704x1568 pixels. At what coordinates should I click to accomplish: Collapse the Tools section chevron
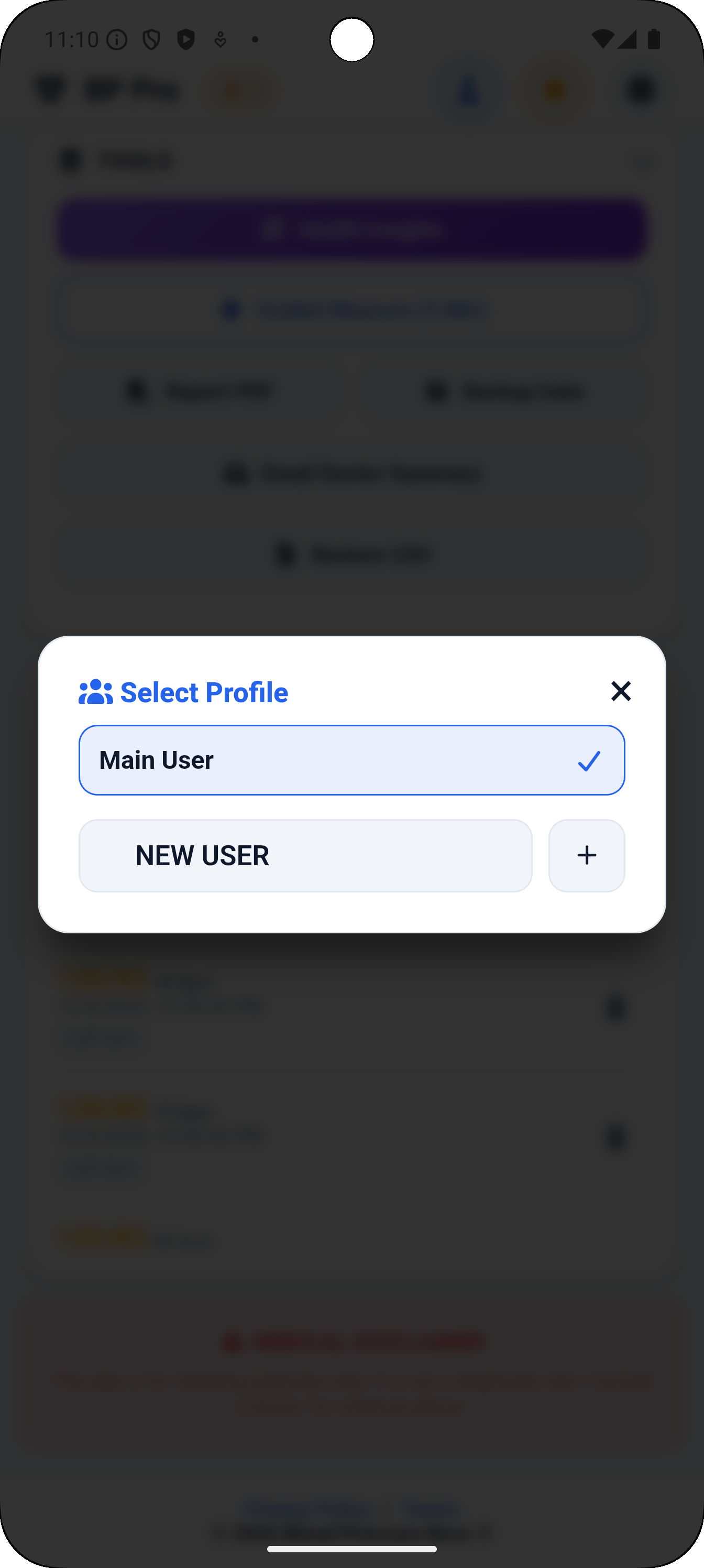[642, 162]
